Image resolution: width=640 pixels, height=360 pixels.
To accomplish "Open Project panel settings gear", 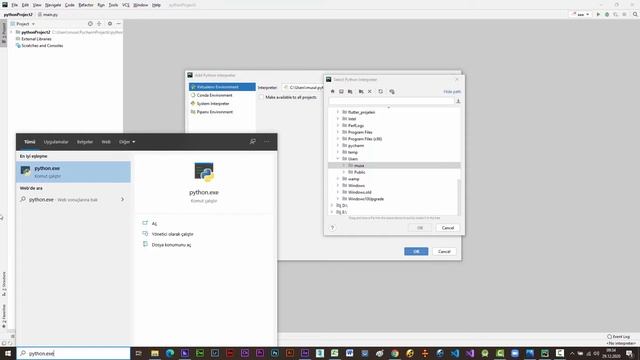I will tap(110, 24).
